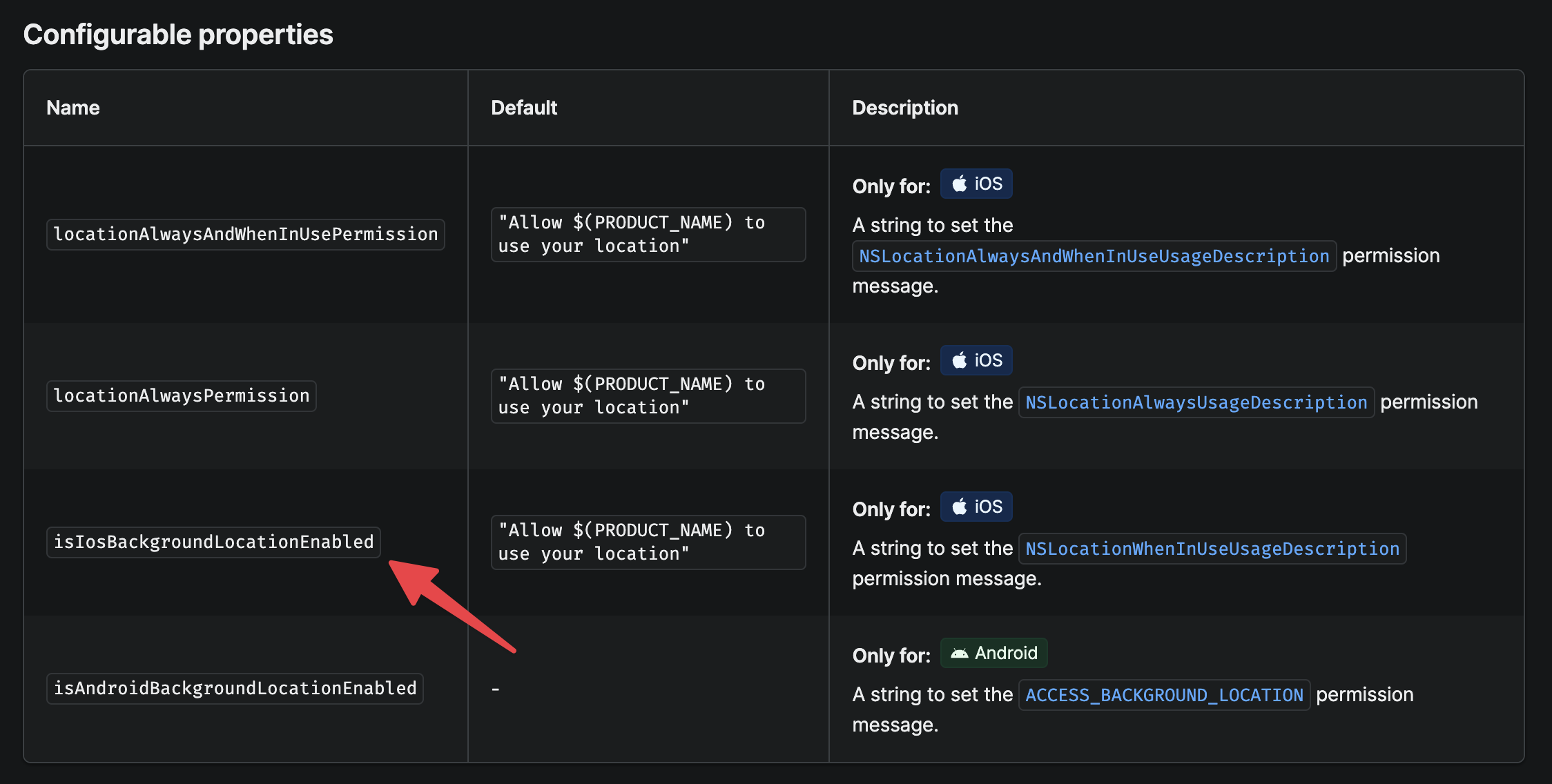
Task: Click the Configurable properties heading
Action: coord(178,33)
